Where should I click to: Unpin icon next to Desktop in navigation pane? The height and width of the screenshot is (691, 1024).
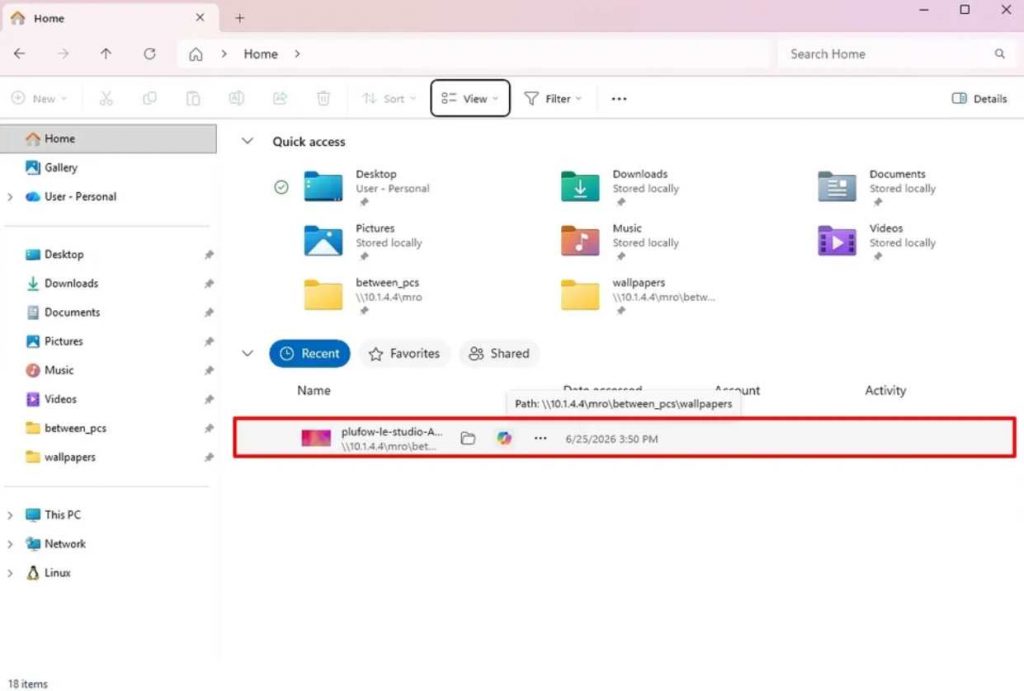(x=209, y=255)
